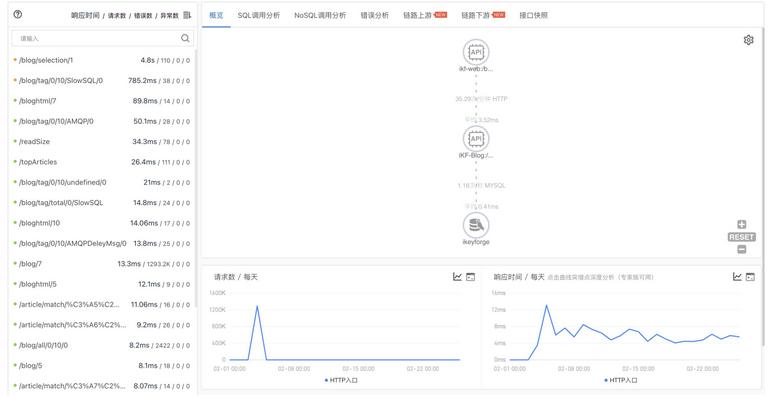Select the /bloghtml/10 row
Screen dimensions: 780x398
pyautogui.click(x=102, y=223)
